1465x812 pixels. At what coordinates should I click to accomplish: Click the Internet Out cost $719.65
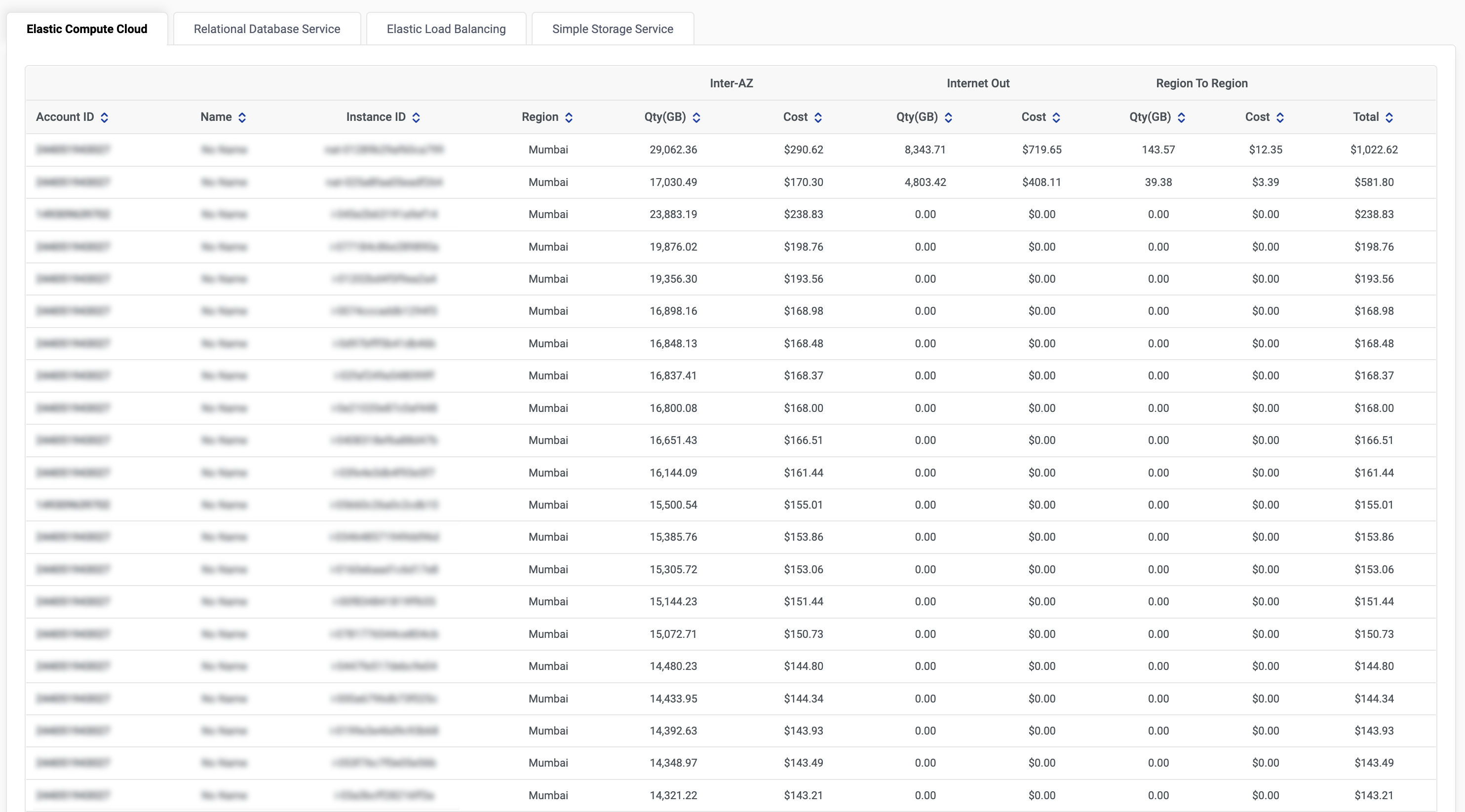tap(1042, 150)
